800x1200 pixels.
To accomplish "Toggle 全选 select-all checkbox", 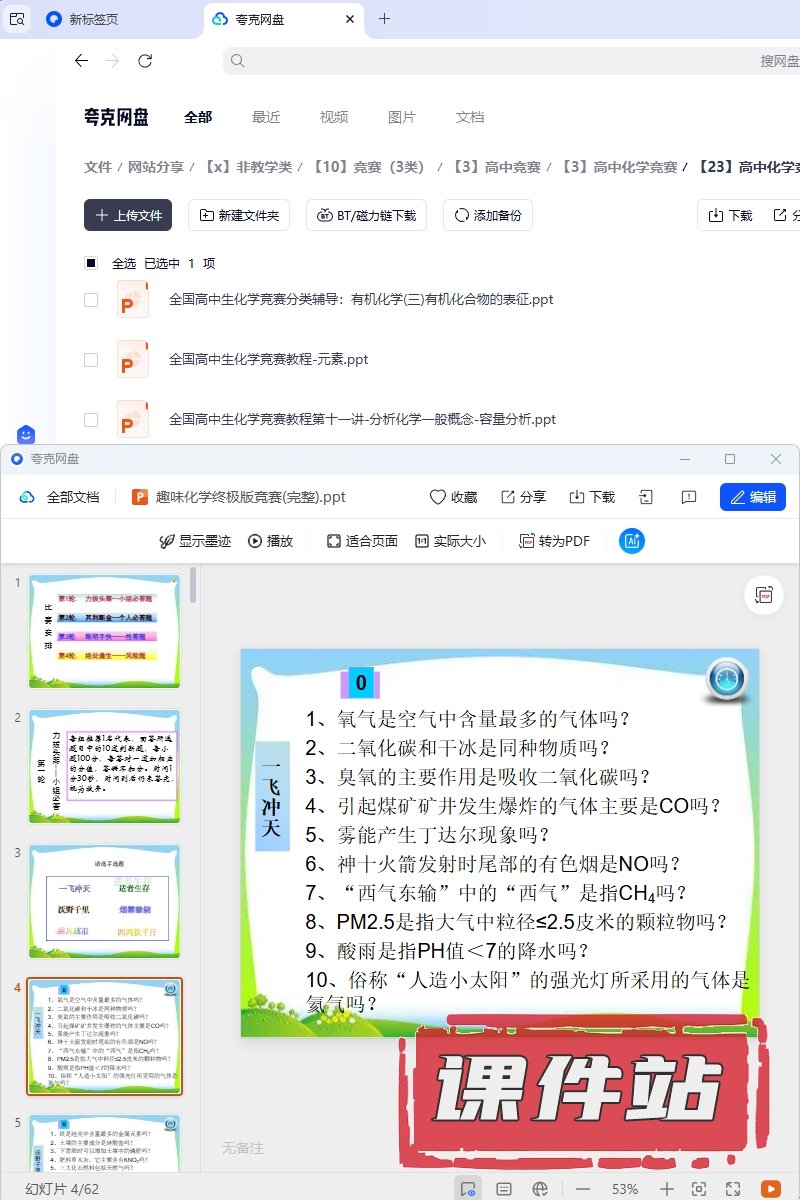I will [91, 264].
